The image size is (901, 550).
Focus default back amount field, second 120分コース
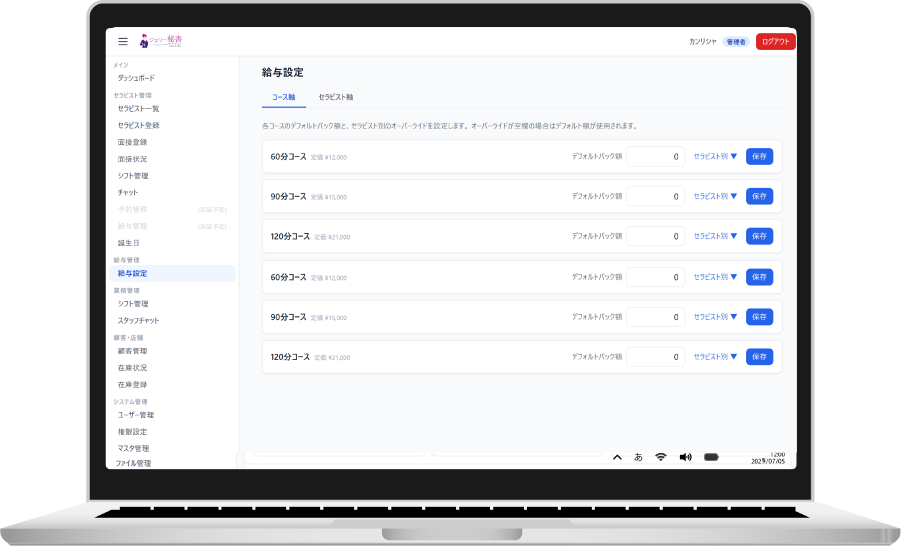point(656,357)
